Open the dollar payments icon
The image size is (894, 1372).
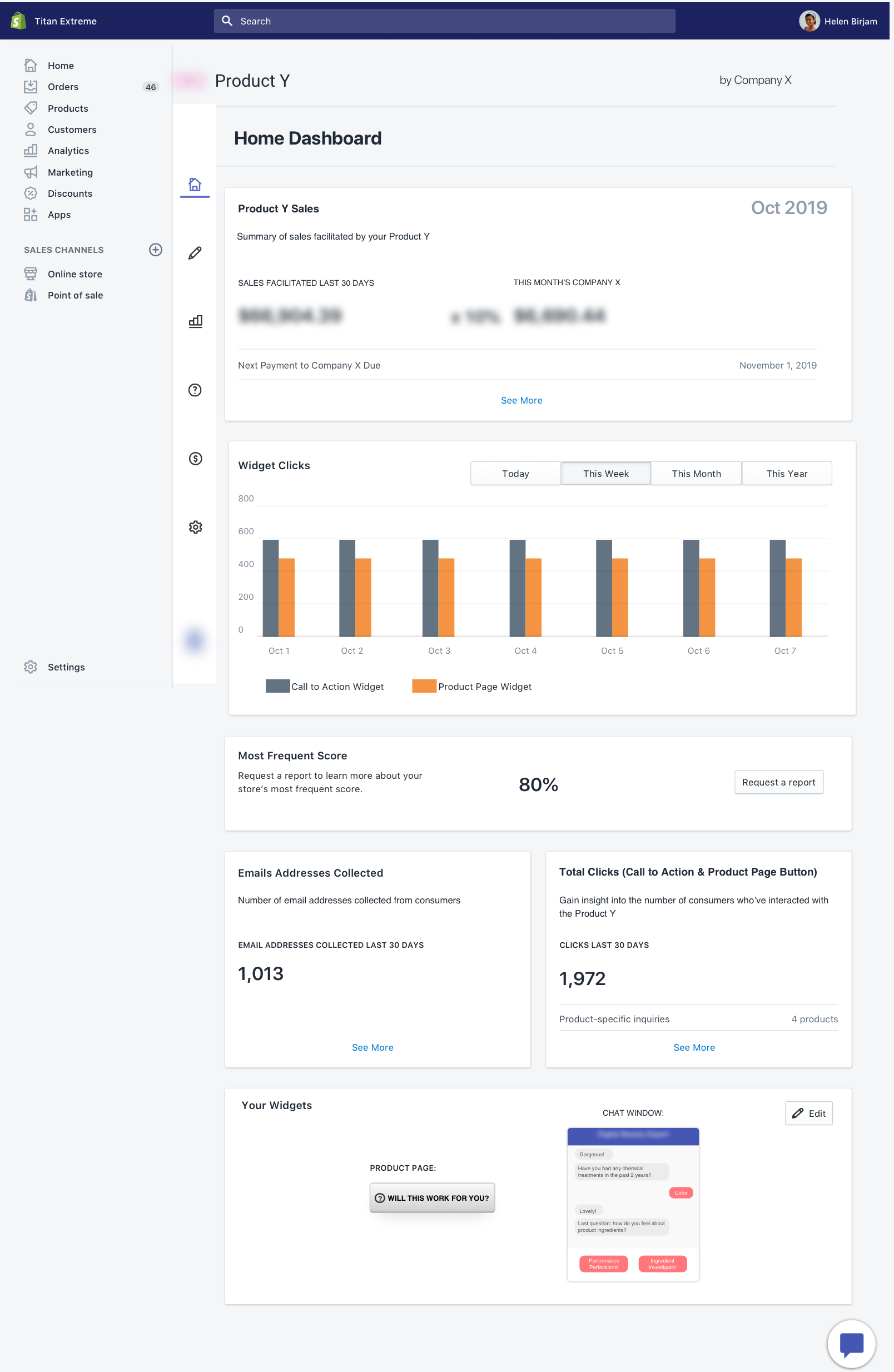coord(195,458)
